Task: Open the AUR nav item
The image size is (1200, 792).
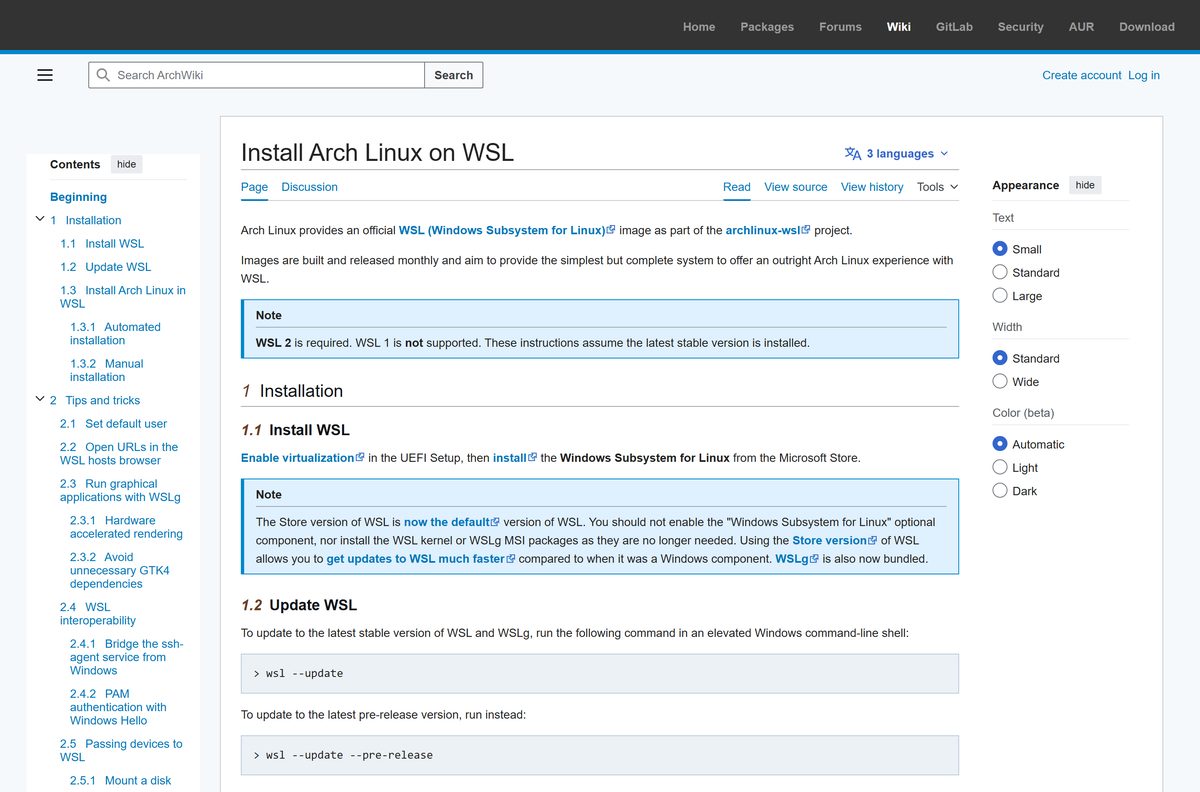Action: tap(1081, 27)
